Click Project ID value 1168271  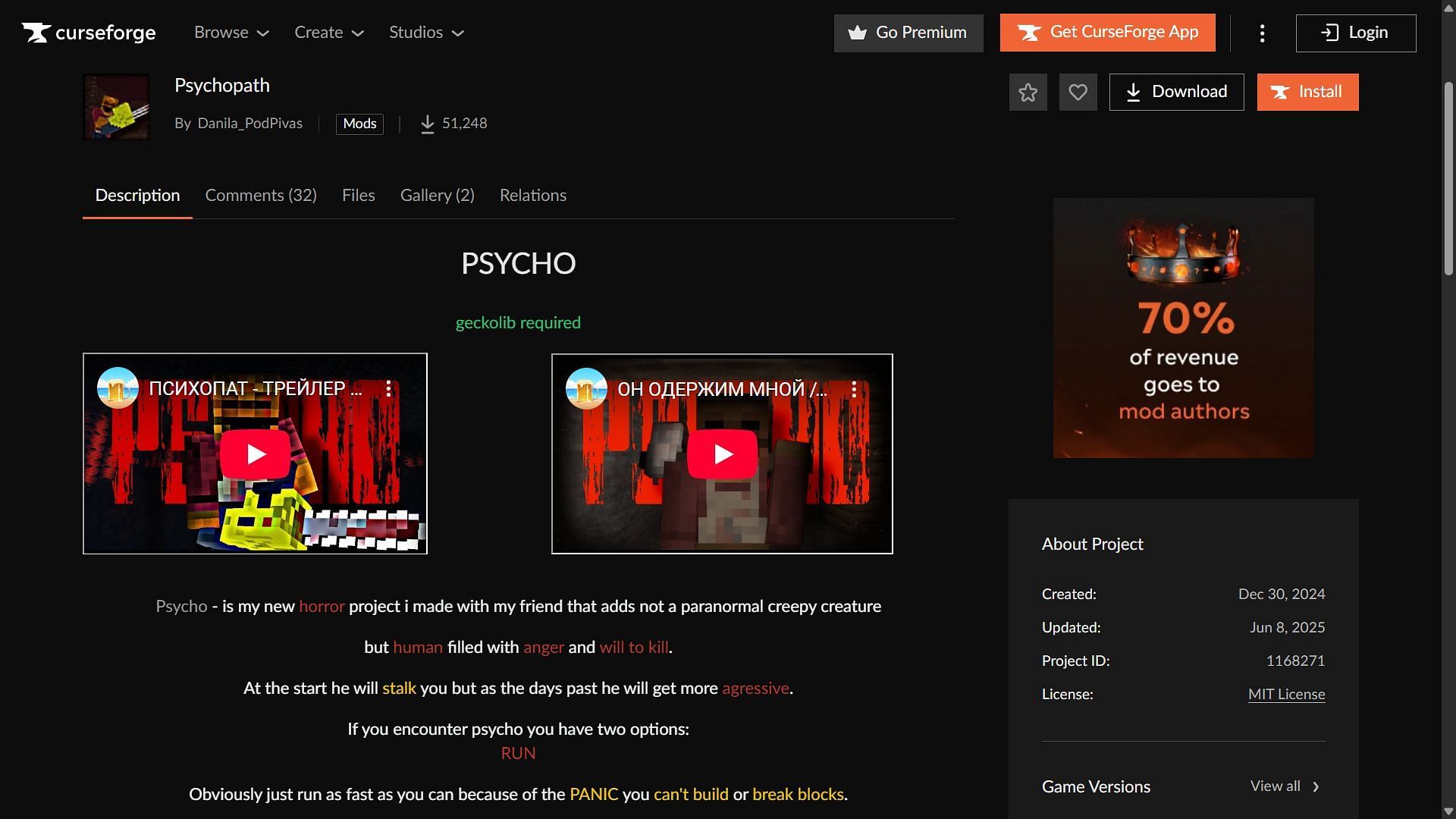click(1295, 661)
